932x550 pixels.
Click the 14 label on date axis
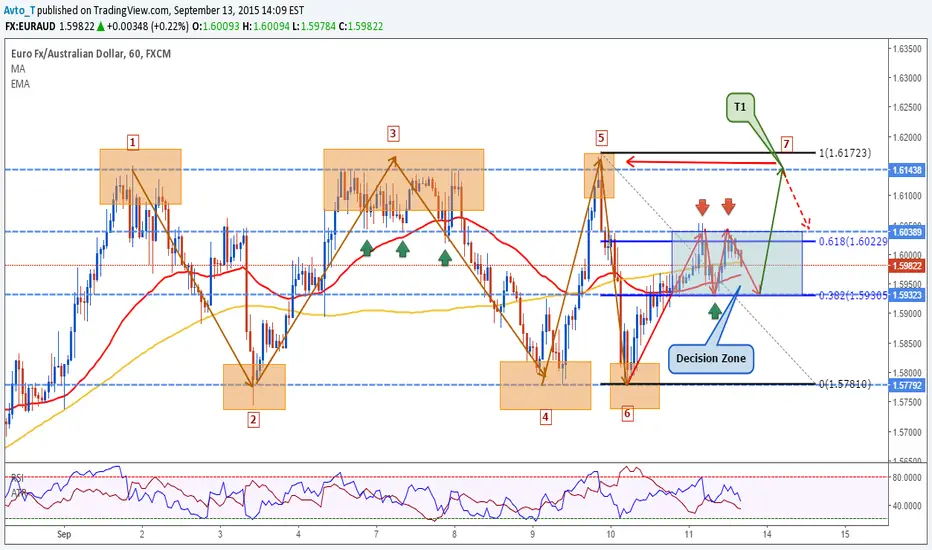point(767,534)
